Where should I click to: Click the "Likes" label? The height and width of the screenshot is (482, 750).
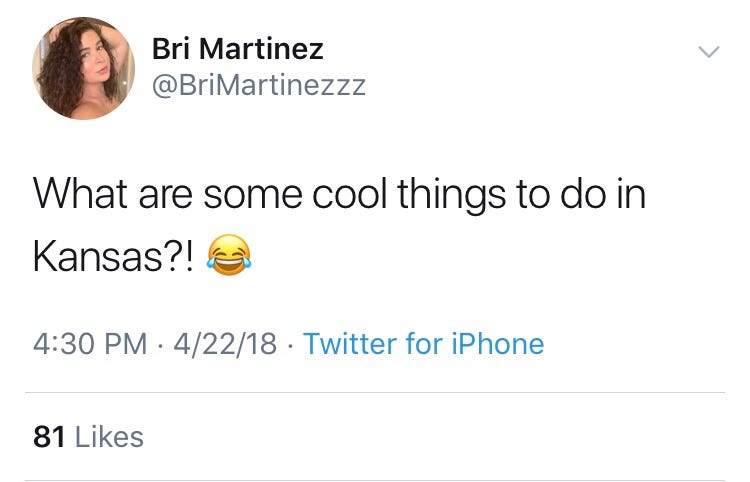click(109, 436)
